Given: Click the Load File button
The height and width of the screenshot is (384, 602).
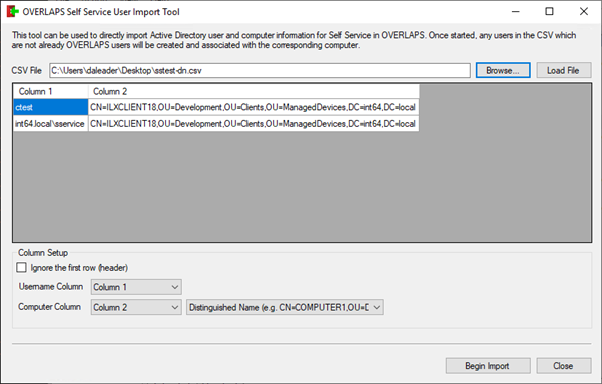Looking at the screenshot, I should (564, 70).
